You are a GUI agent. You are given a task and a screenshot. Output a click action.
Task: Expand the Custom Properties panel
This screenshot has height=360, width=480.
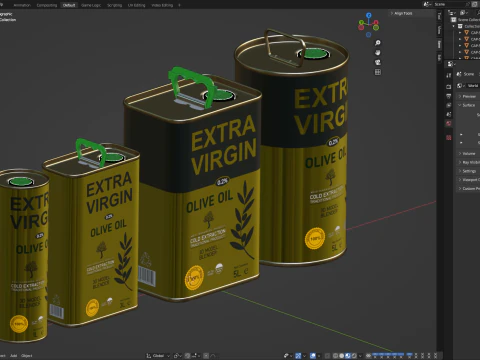pos(469,189)
